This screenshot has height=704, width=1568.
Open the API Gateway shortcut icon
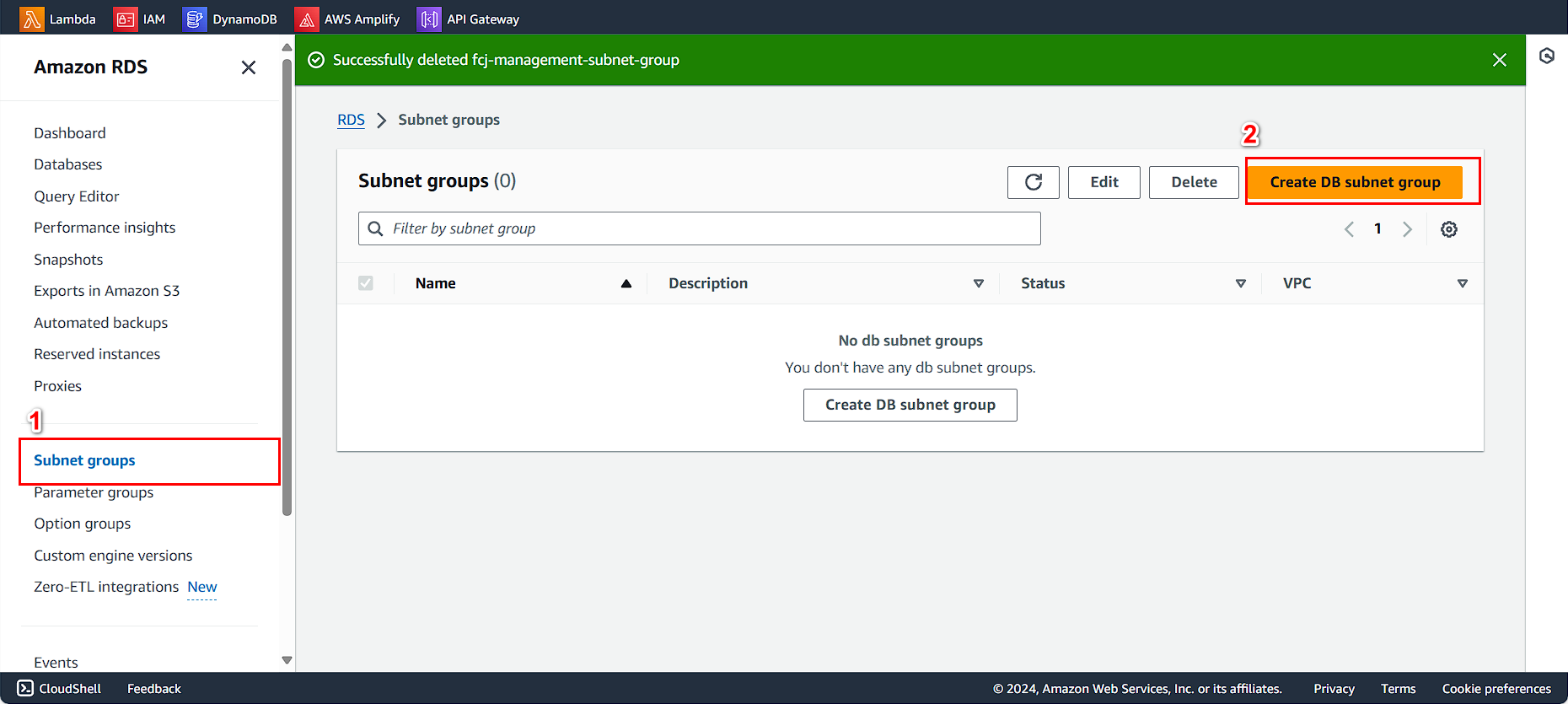pyautogui.click(x=429, y=19)
